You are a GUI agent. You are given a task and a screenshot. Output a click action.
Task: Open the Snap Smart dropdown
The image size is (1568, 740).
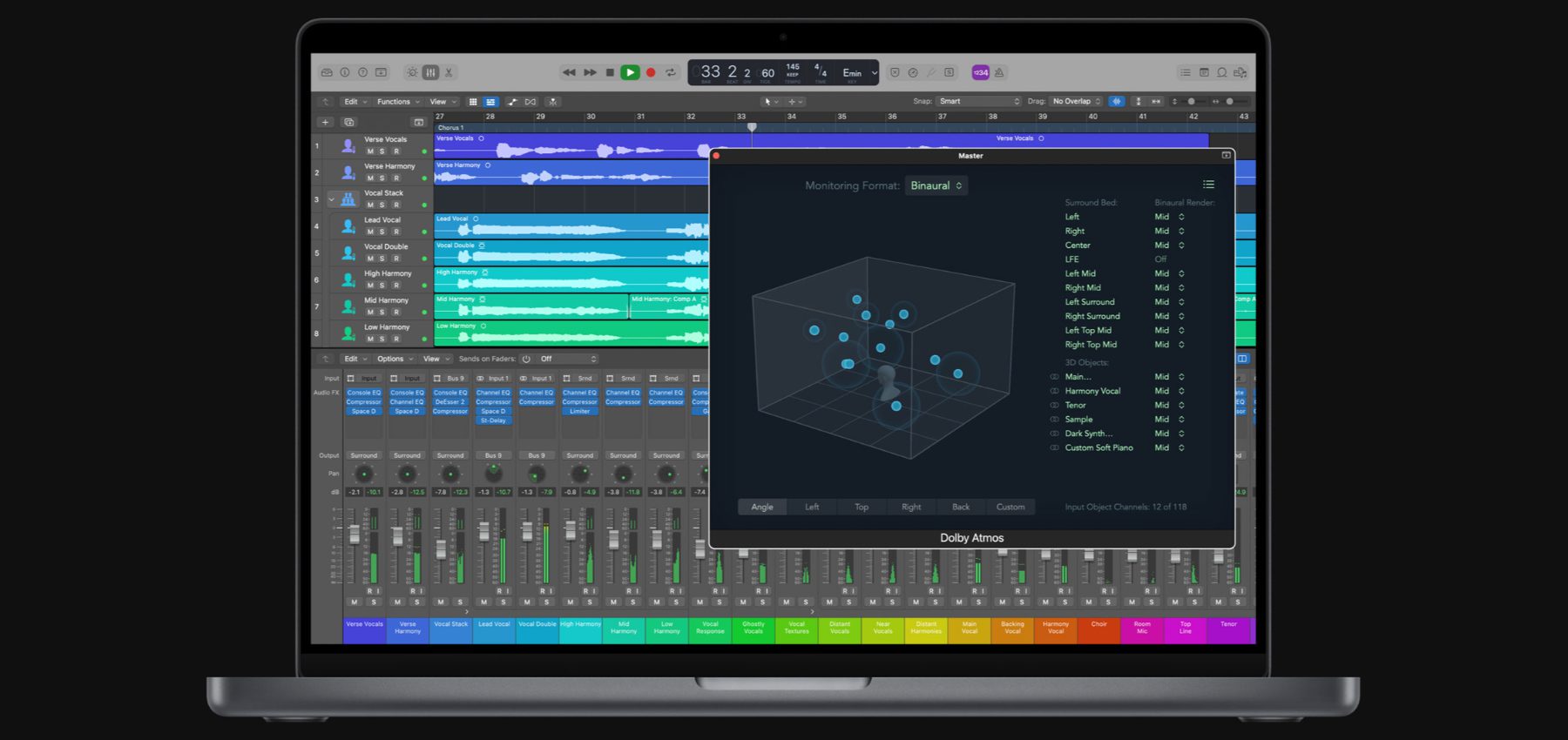click(x=980, y=102)
